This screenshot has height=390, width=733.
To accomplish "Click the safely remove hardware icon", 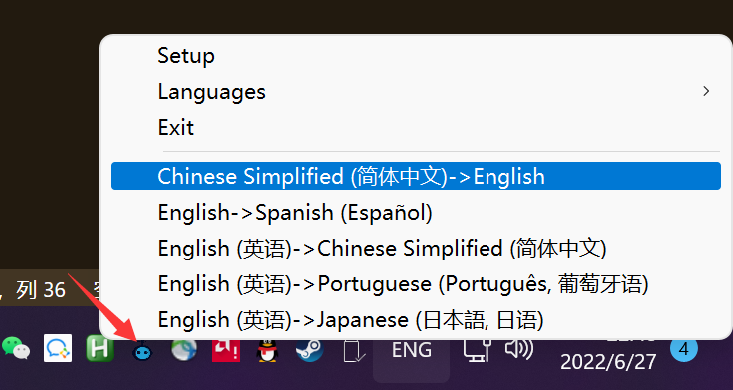I will point(354,351).
